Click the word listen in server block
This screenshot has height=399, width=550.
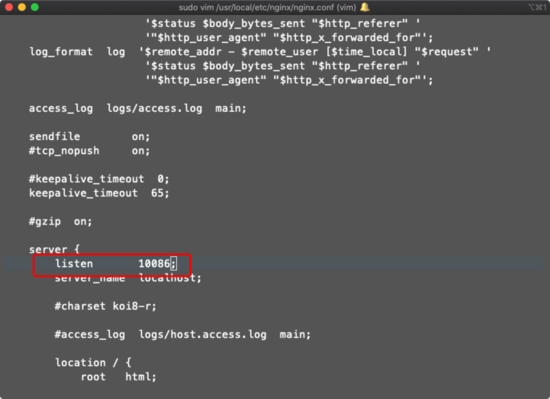(74, 263)
